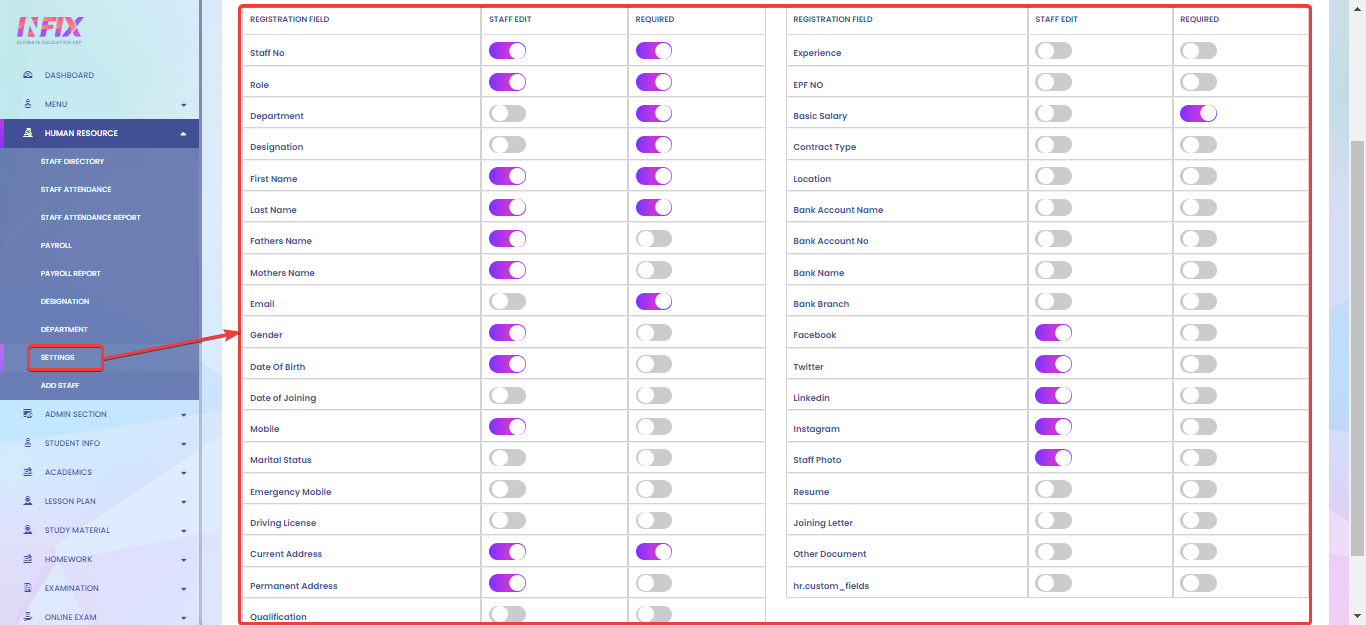Disable Required for First Name
Screen dimensions: 1366x625
click(x=654, y=176)
